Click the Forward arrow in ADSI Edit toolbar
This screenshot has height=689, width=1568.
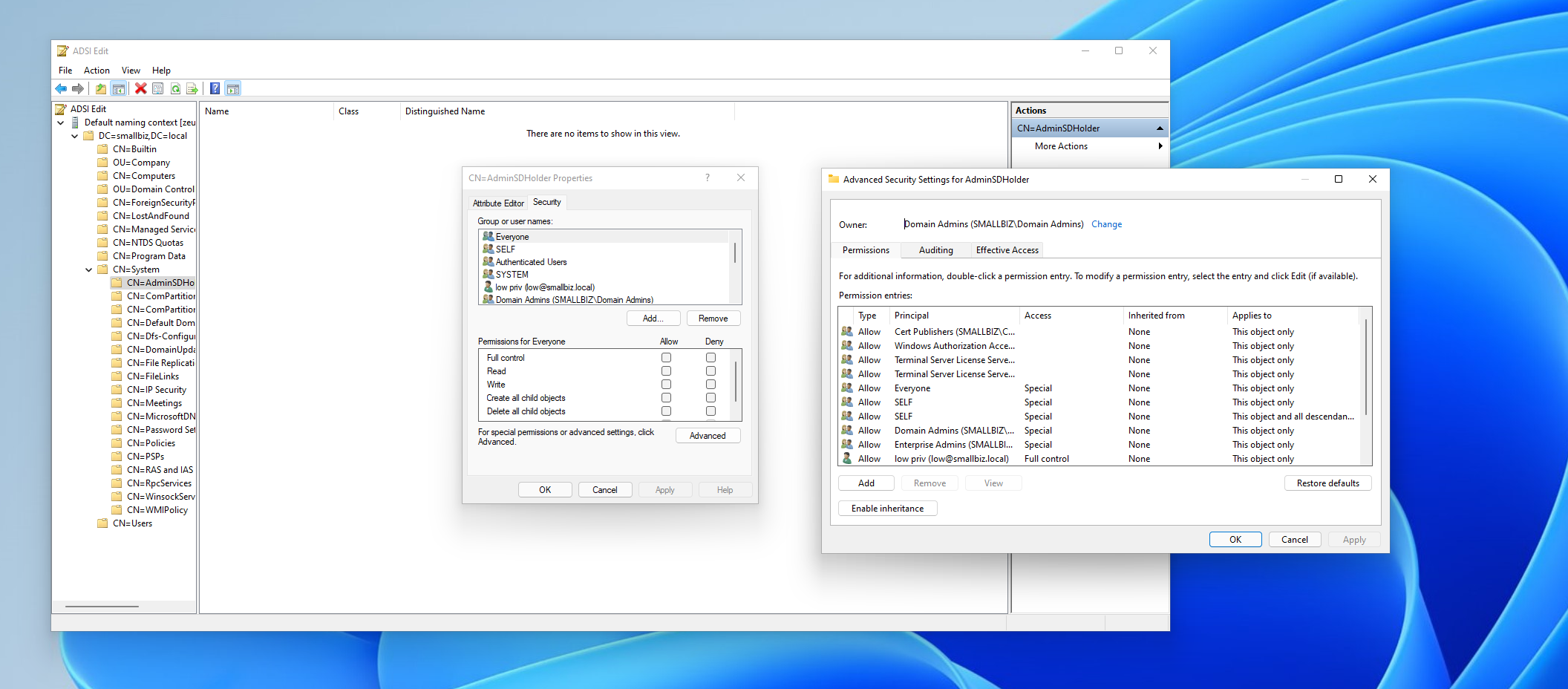coord(78,89)
